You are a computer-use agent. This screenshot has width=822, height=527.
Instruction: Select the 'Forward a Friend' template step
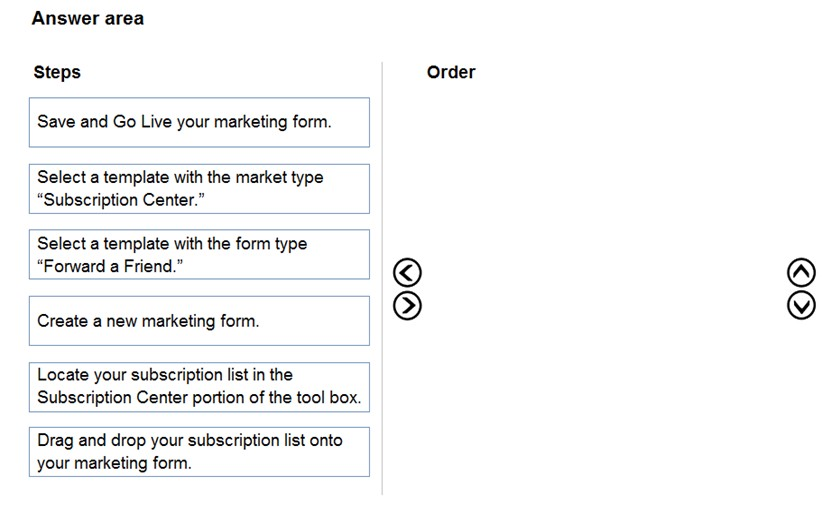pyautogui.click(x=199, y=254)
